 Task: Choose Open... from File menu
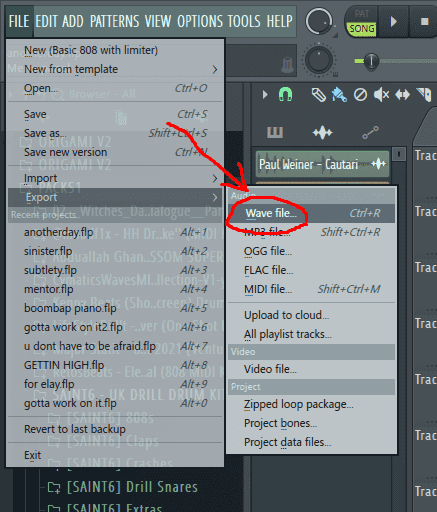(x=115, y=88)
